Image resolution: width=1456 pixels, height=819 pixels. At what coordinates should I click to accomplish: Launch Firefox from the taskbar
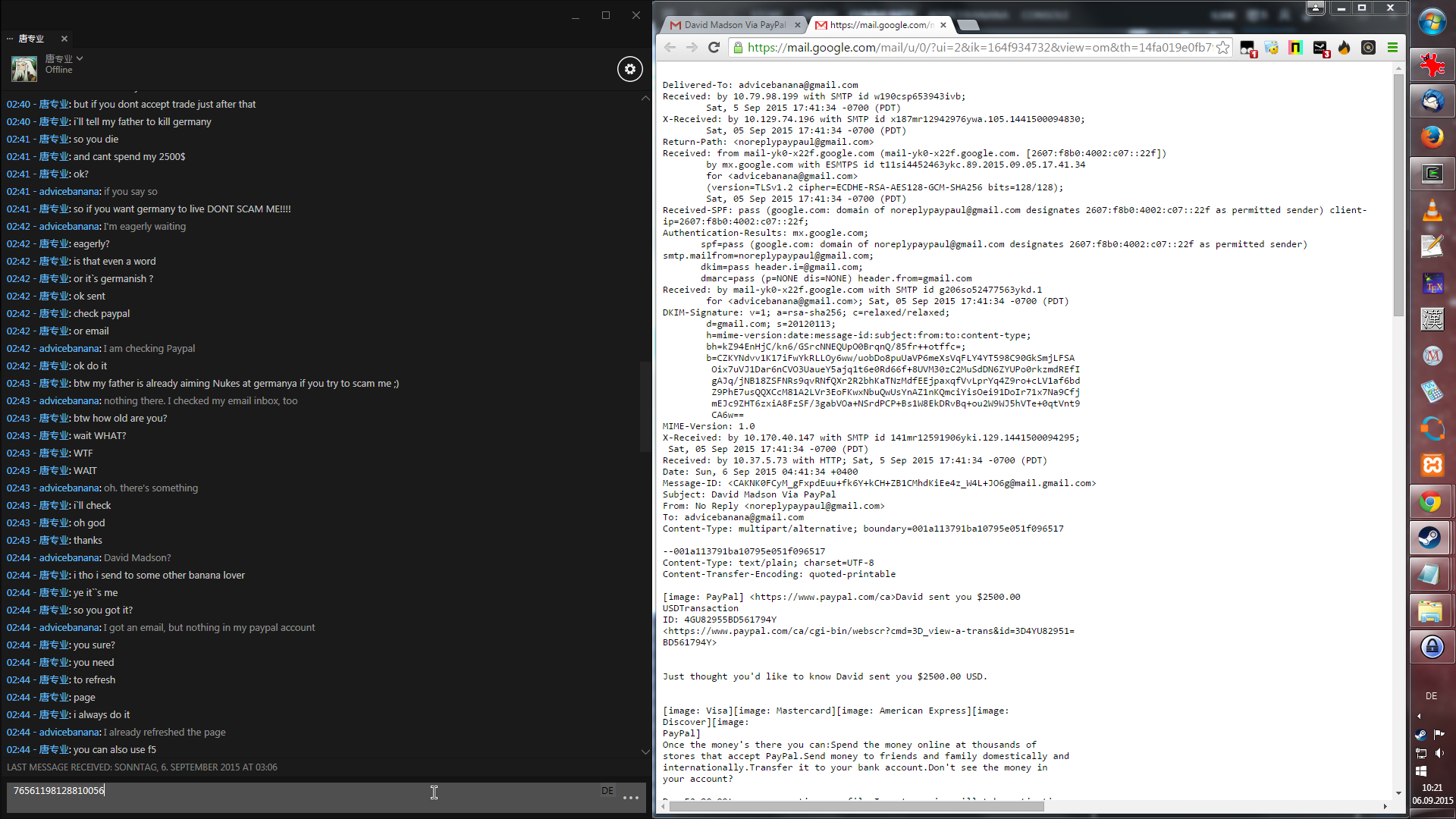tap(1431, 137)
